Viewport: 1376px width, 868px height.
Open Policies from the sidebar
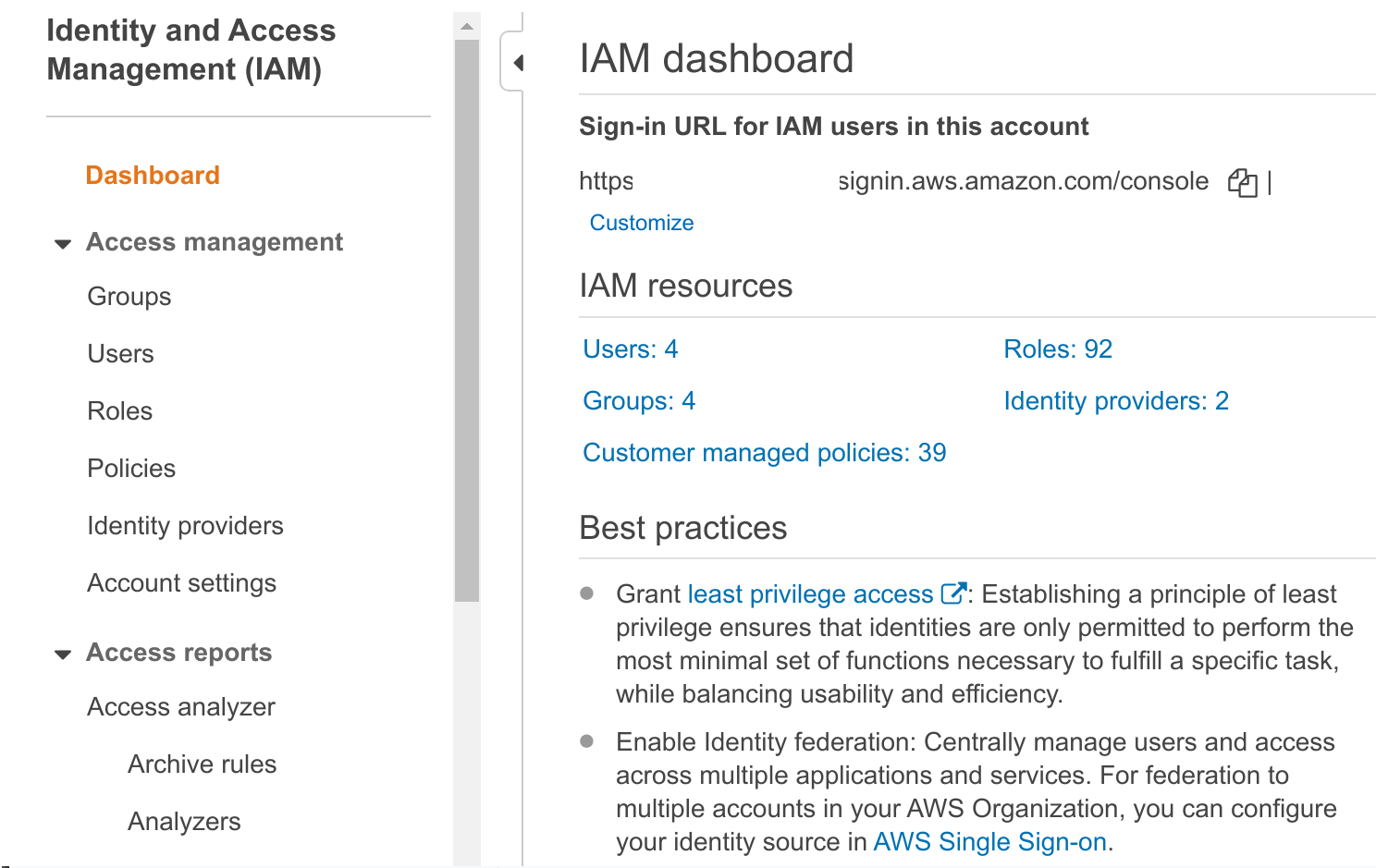click(131, 469)
